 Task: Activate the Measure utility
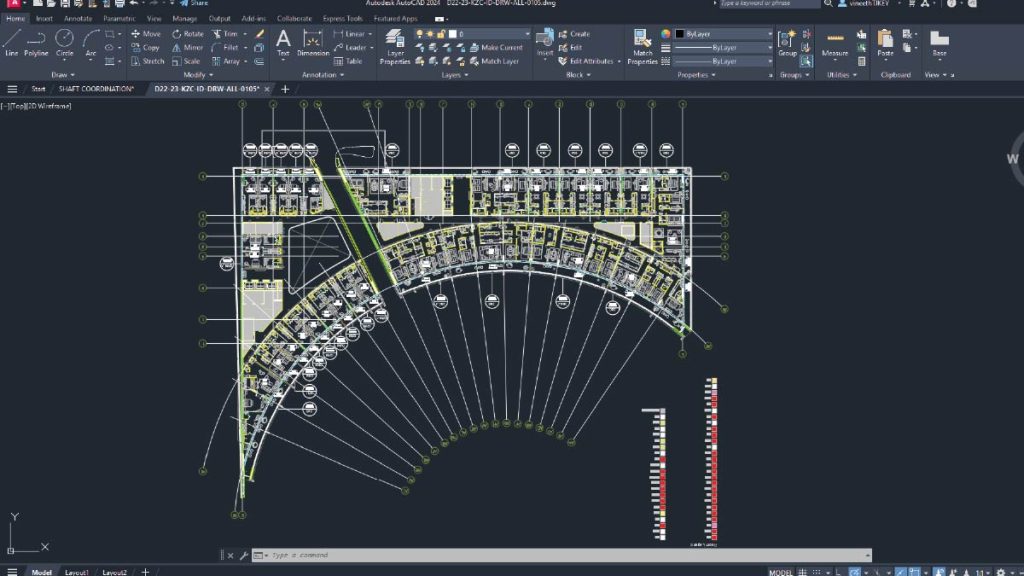(834, 42)
